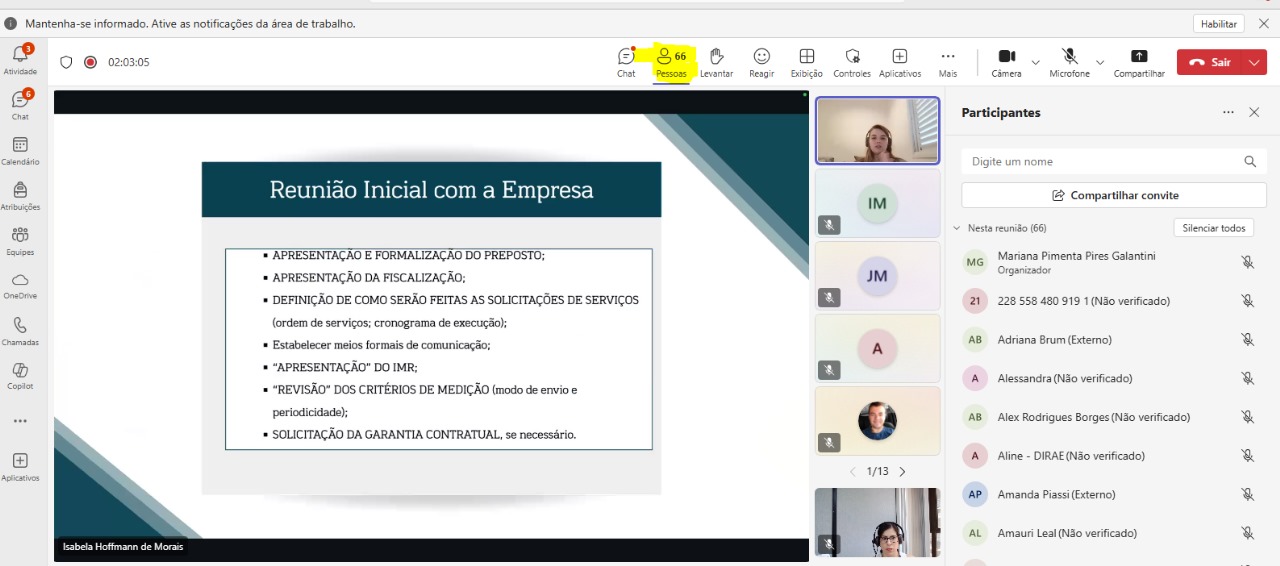The height and width of the screenshot is (566, 1280).
Task: Expand the Sair options dropdown arrow
Action: pos(1256,62)
